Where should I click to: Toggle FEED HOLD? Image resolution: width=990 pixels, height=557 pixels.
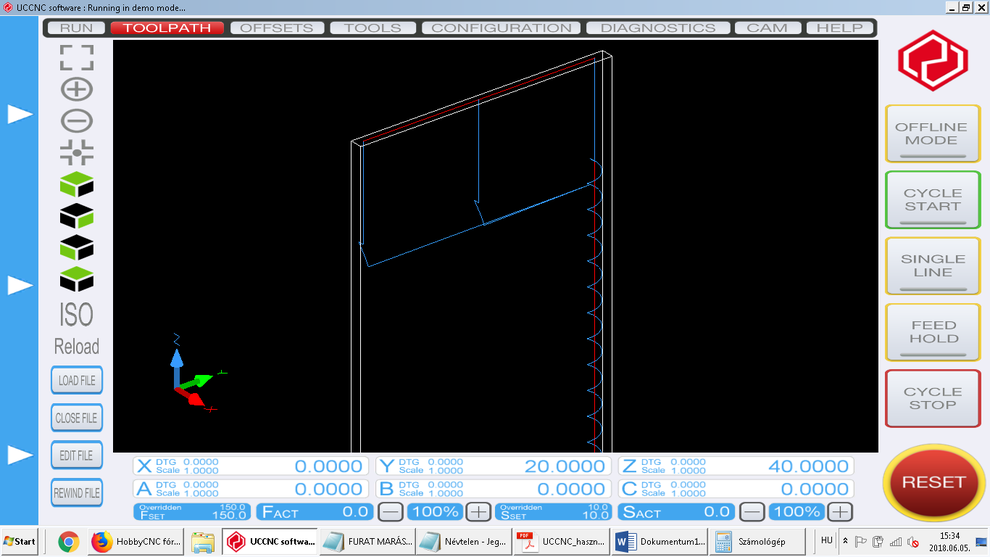pyautogui.click(x=931, y=332)
